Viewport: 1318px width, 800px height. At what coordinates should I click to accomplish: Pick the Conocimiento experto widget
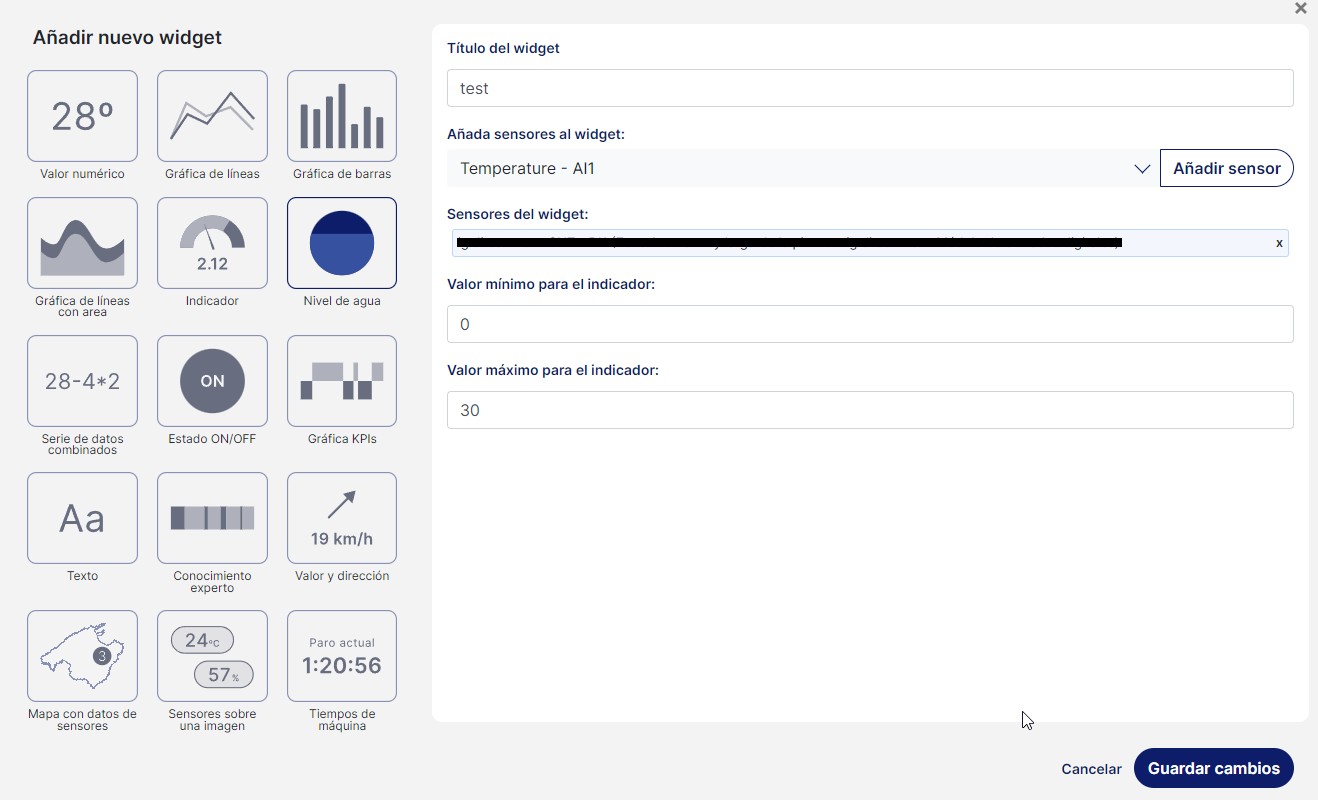pos(212,518)
